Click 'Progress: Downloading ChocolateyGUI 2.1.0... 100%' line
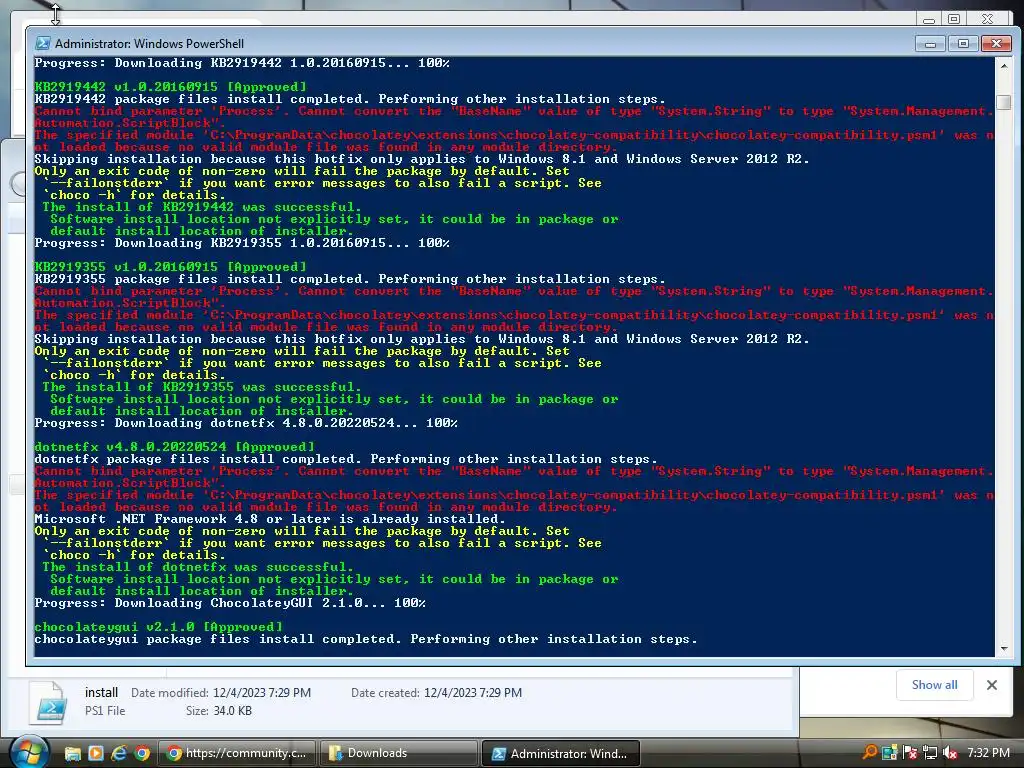Image resolution: width=1024 pixels, height=768 pixels. coord(230,603)
